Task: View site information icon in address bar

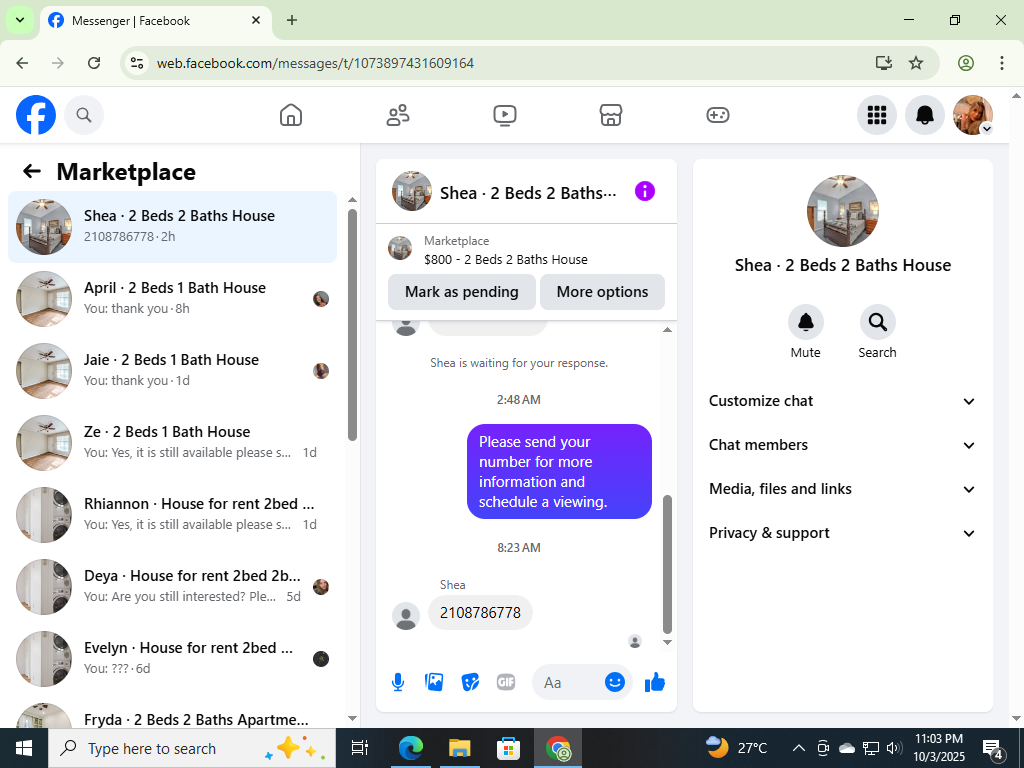Action: click(136, 63)
